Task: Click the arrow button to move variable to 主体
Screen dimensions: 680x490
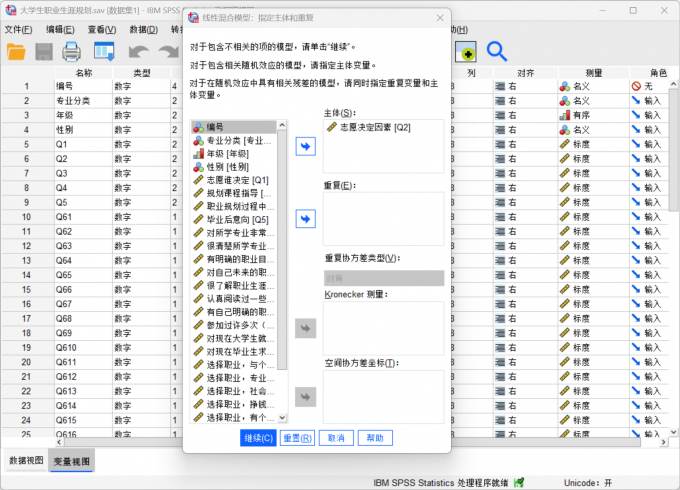Action: click(305, 147)
